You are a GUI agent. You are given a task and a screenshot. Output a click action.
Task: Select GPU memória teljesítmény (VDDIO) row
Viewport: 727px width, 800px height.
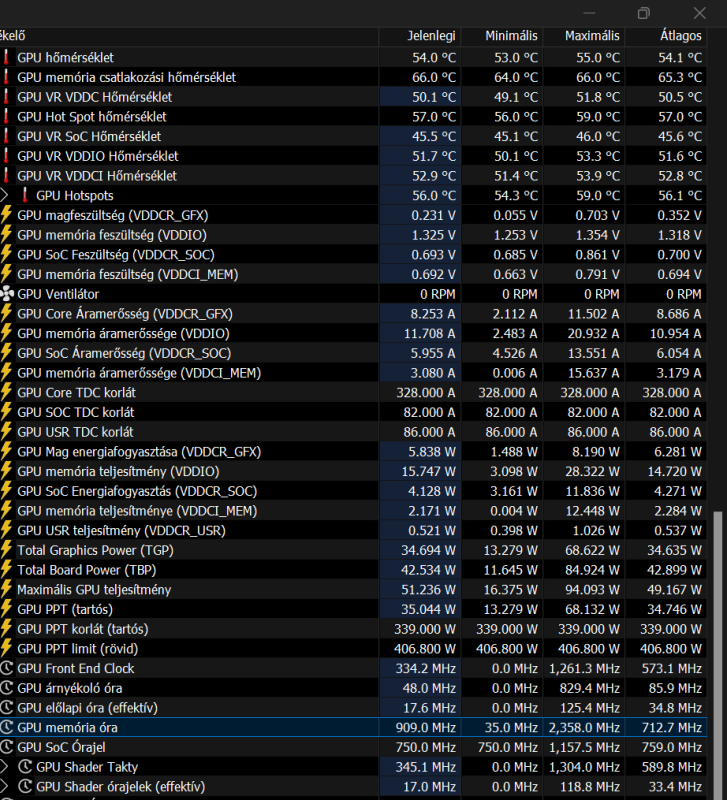click(x=353, y=471)
